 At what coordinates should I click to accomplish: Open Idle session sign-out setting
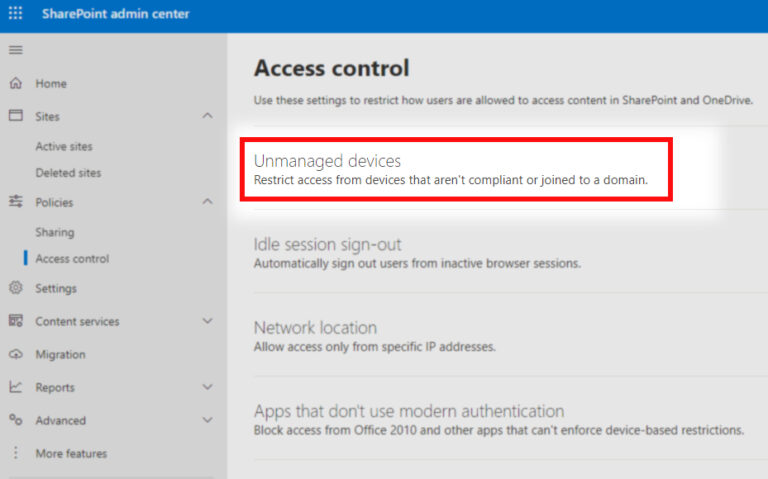click(x=327, y=245)
